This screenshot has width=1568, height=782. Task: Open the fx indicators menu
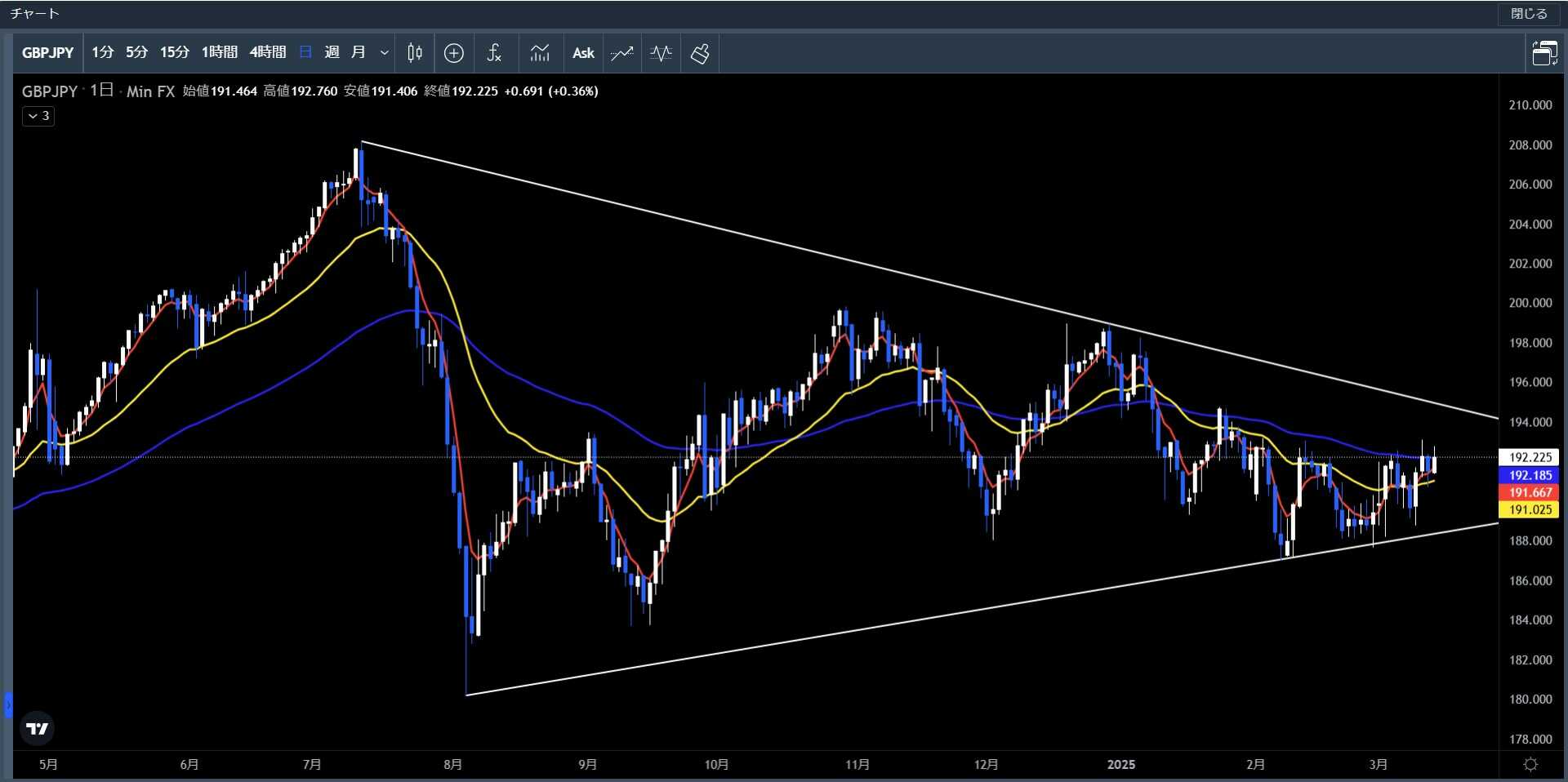tap(493, 53)
